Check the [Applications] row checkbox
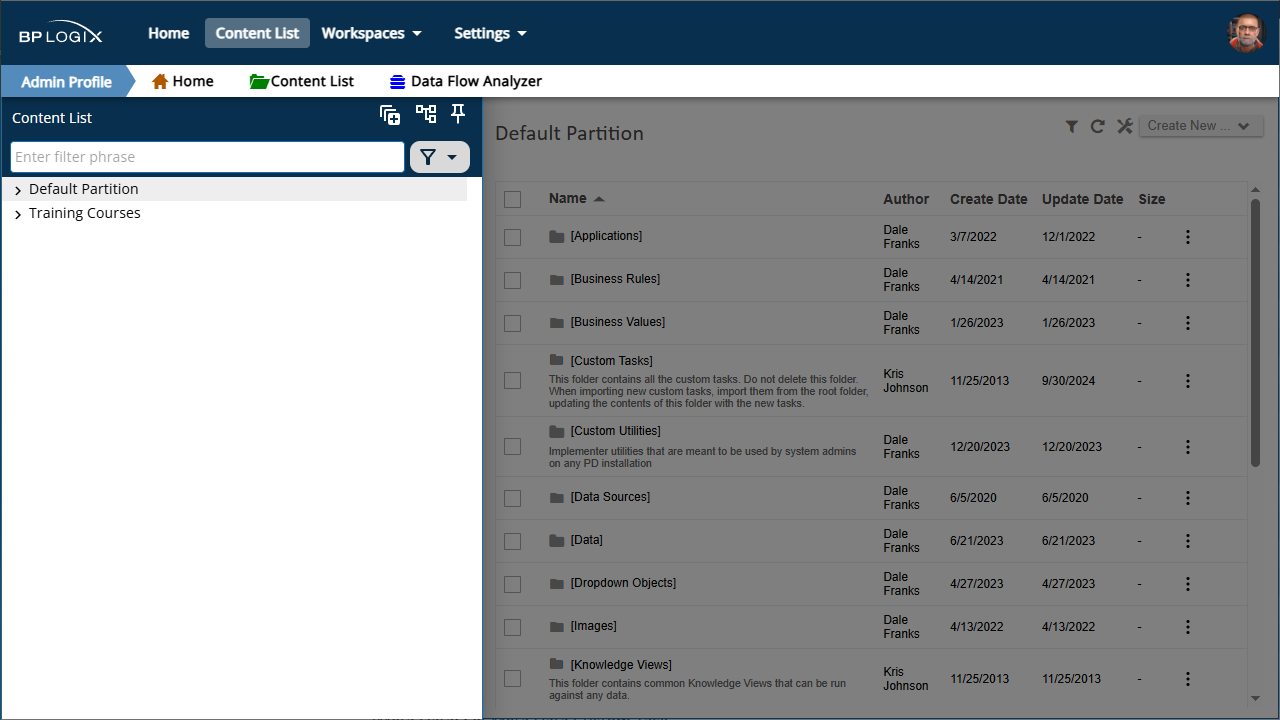The height and width of the screenshot is (720, 1280). click(x=513, y=237)
